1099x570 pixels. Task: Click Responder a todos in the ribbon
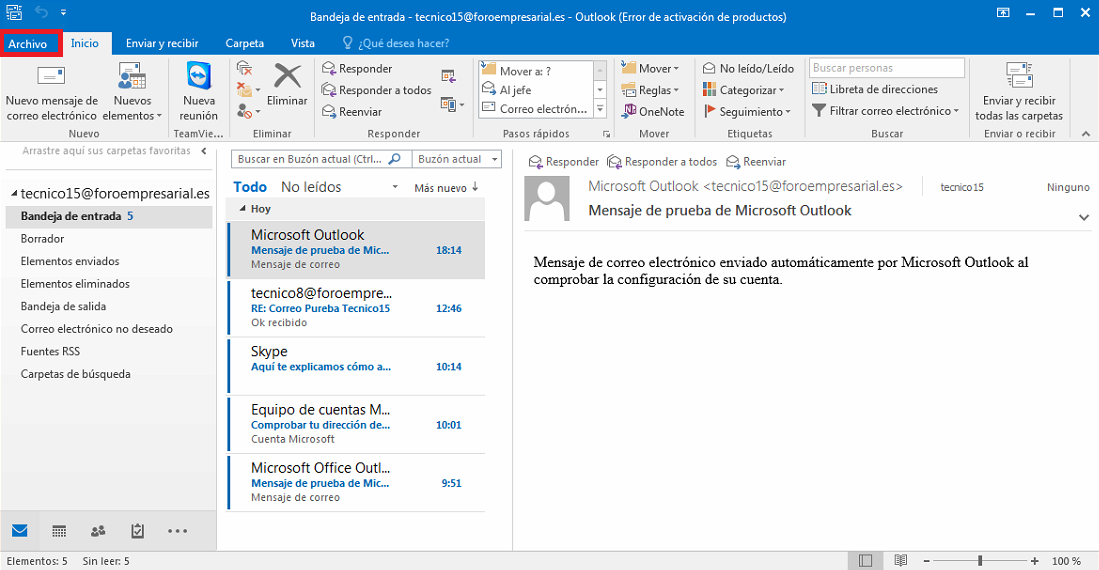tap(376, 90)
